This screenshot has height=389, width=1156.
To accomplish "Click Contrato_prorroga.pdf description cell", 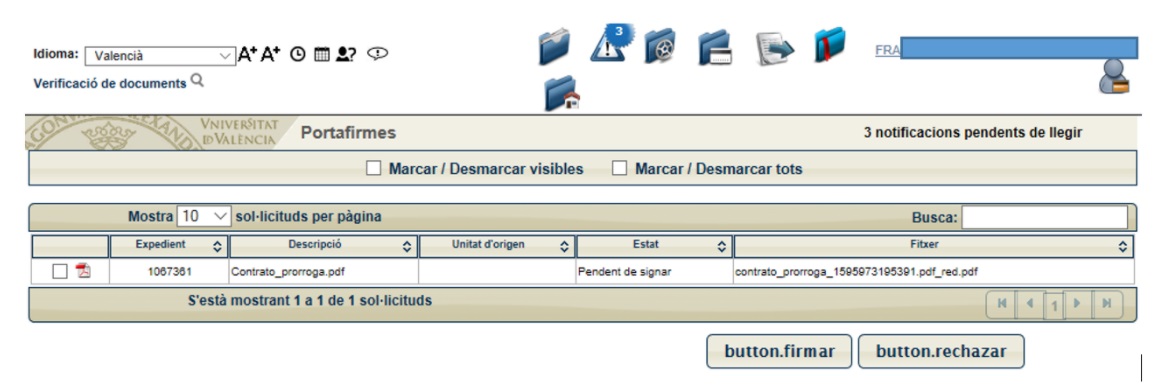I will coord(324,271).
